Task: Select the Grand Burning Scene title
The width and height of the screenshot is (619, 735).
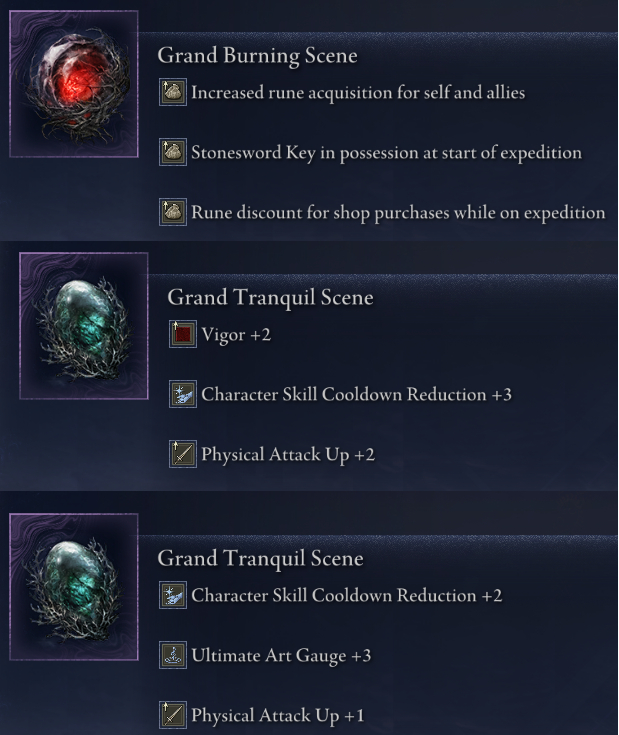Action: [257, 56]
